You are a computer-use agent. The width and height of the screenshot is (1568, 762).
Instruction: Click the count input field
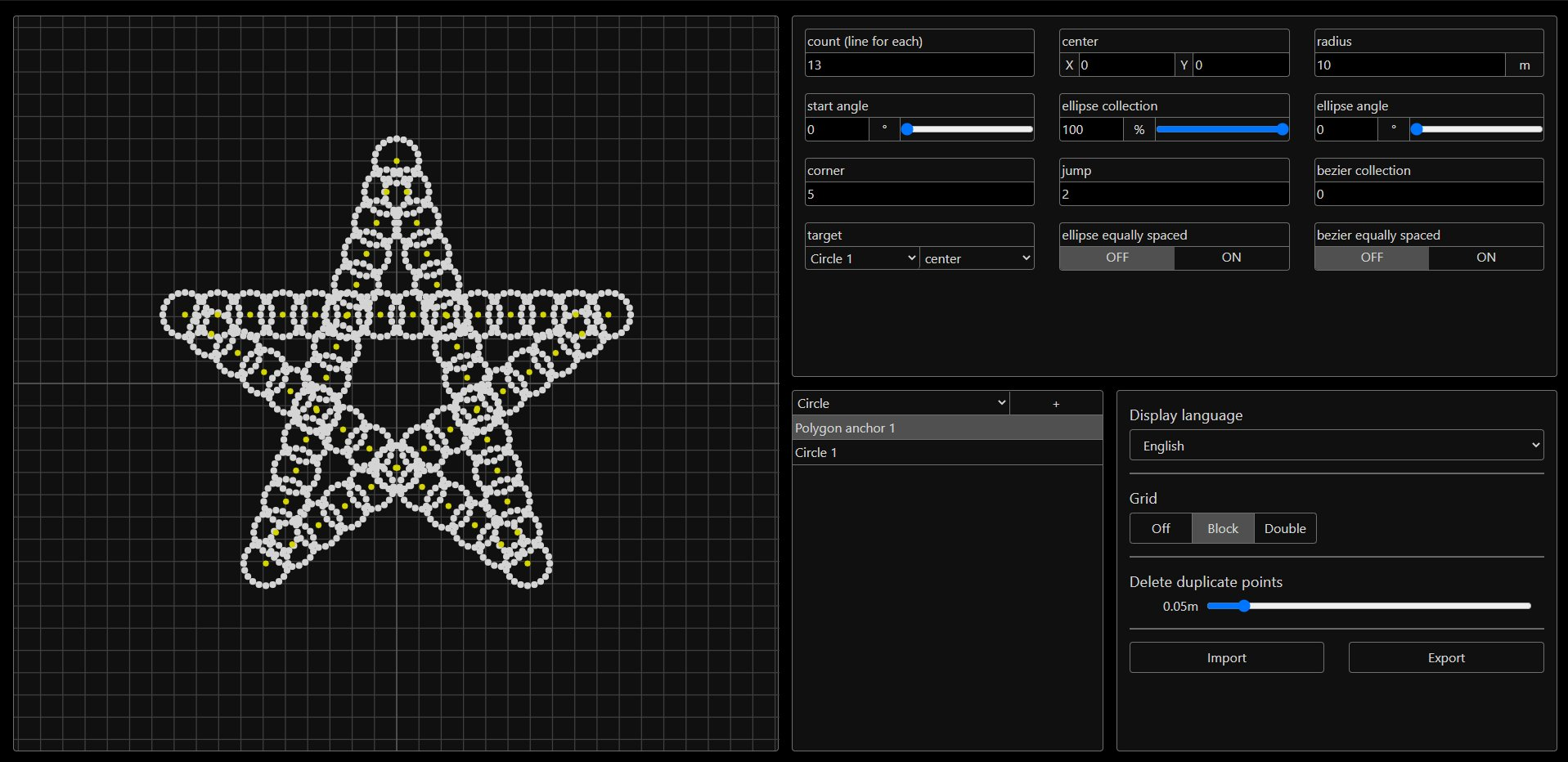(919, 65)
